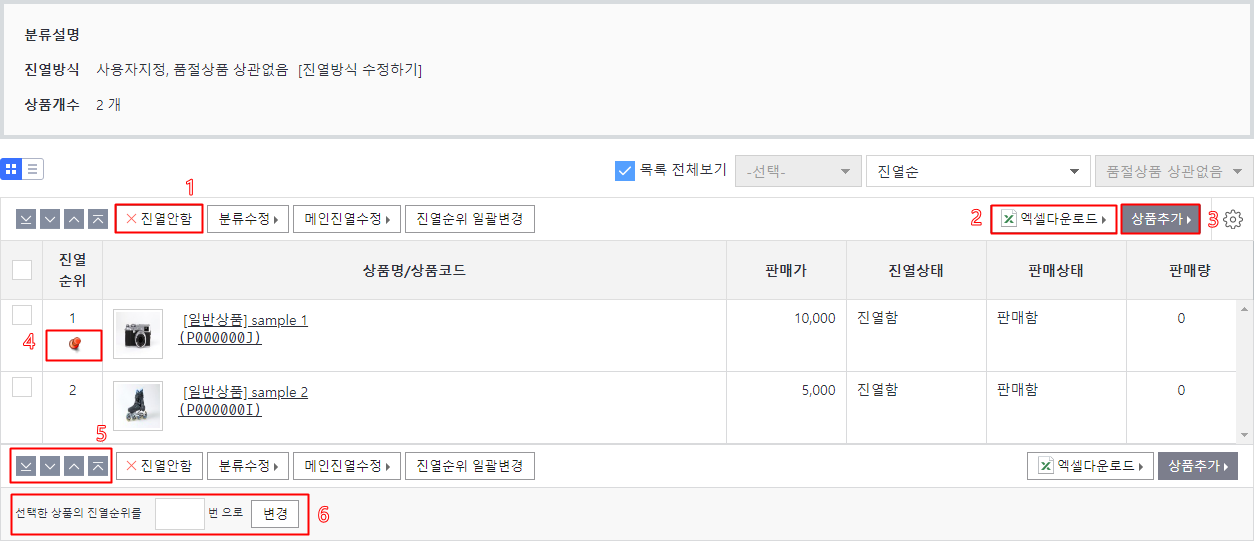Open the gear settings icon
This screenshot has height=543, width=1254.
1232,220
